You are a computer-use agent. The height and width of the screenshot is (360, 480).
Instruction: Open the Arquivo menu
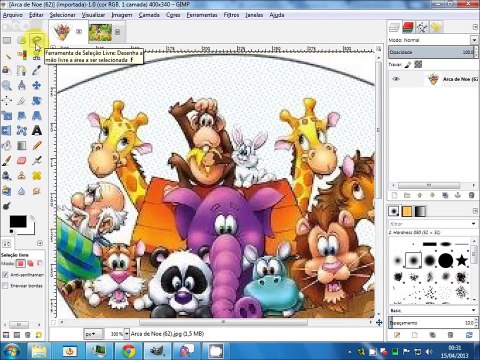click(13, 15)
